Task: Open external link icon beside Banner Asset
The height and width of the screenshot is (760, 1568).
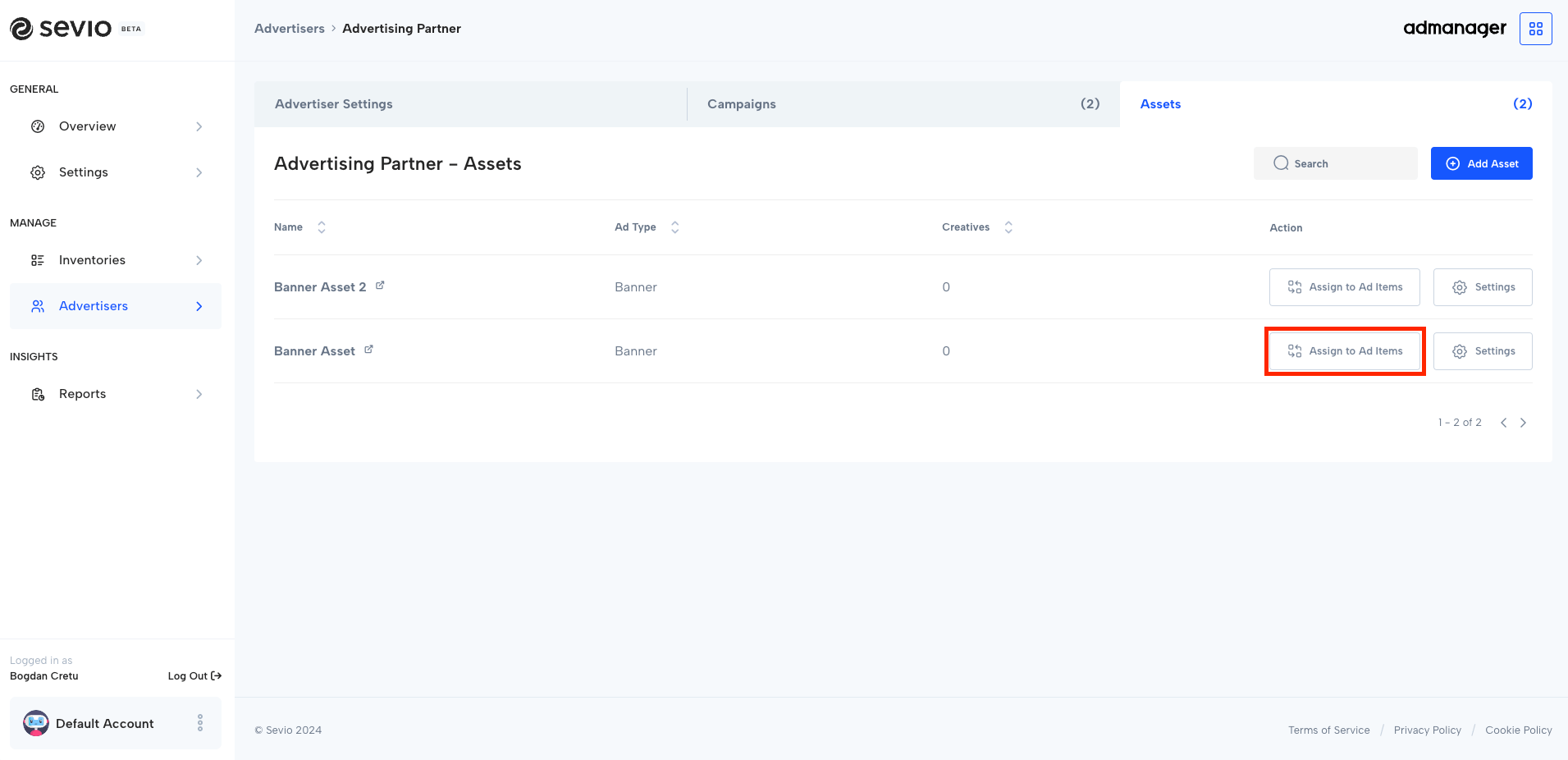Action: pos(368,350)
